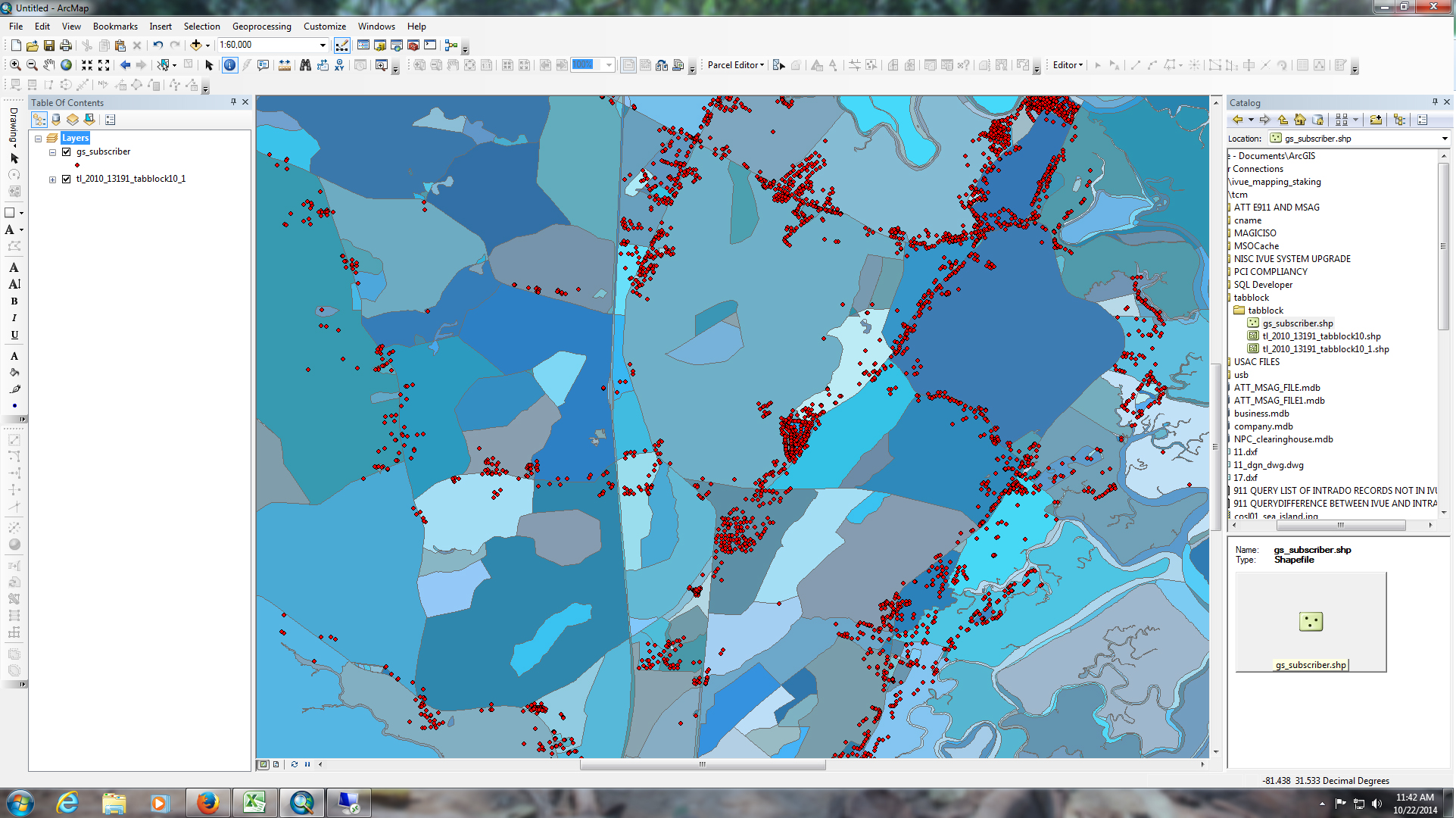The image size is (1456, 818).
Task: Select gs_subscriber.shp in Catalog tree
Action: (1297, 323)
